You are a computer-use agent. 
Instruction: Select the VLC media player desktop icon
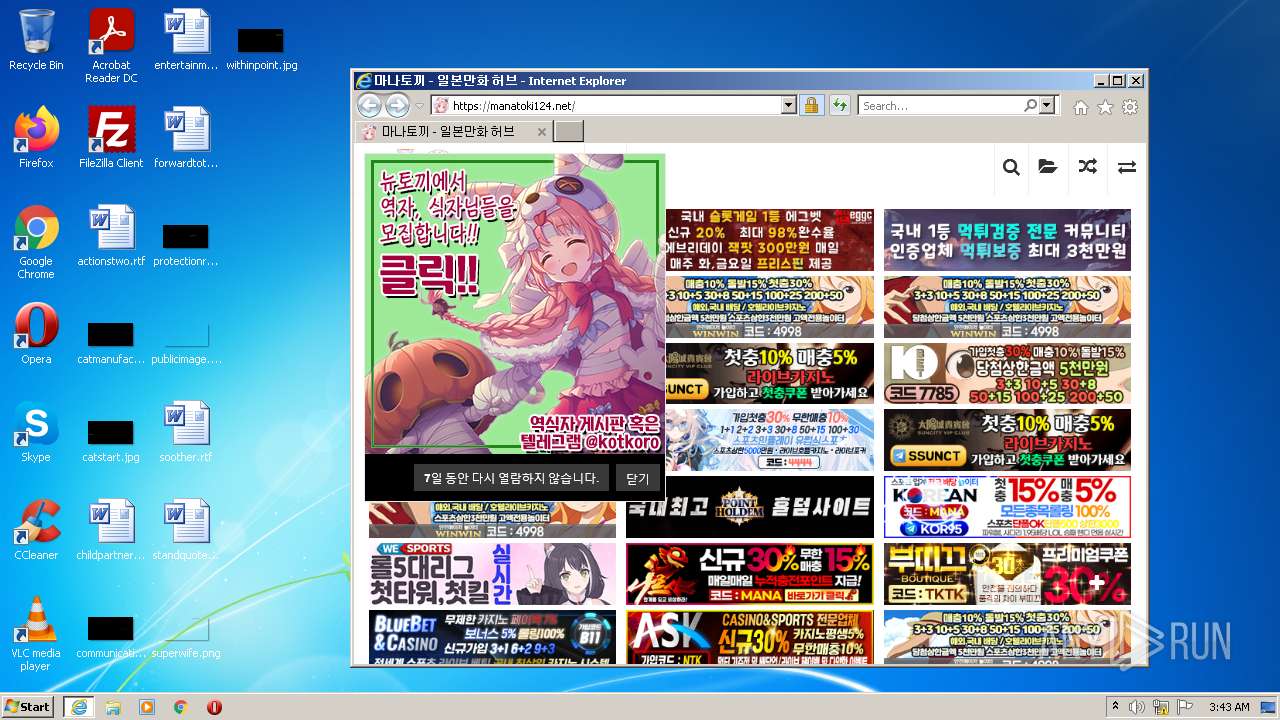tap(36, 634)
